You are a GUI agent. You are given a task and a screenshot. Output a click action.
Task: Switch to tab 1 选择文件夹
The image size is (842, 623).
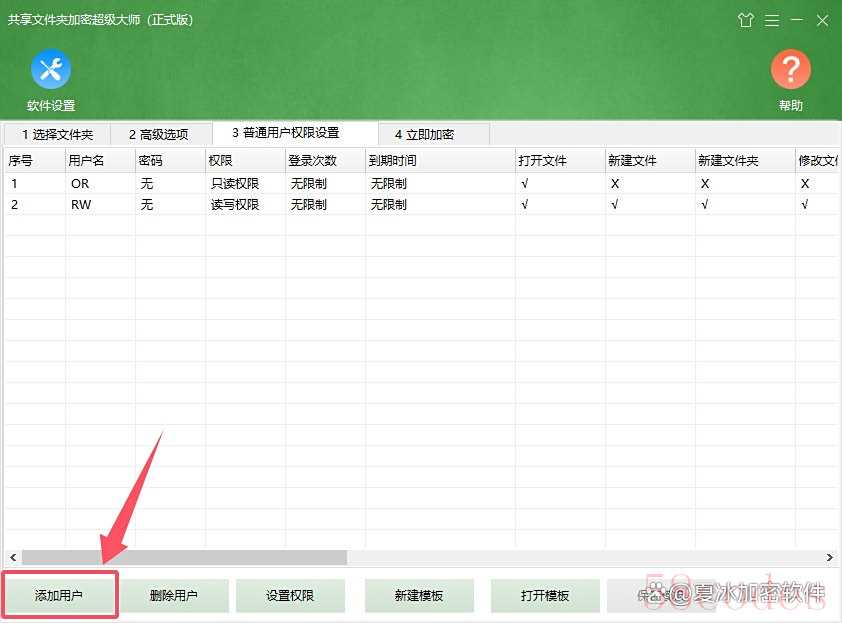pos(57,134)
